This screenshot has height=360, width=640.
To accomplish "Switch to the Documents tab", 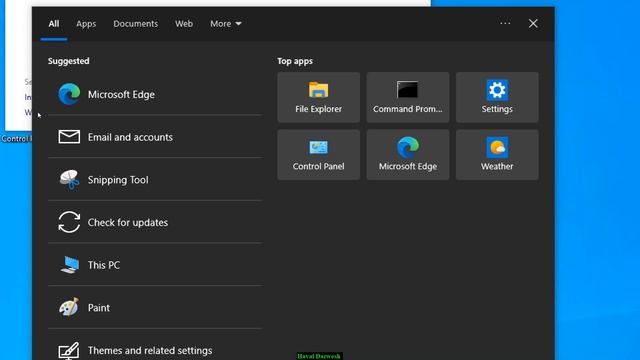I will pyautogui.click(x=136, y=24).
